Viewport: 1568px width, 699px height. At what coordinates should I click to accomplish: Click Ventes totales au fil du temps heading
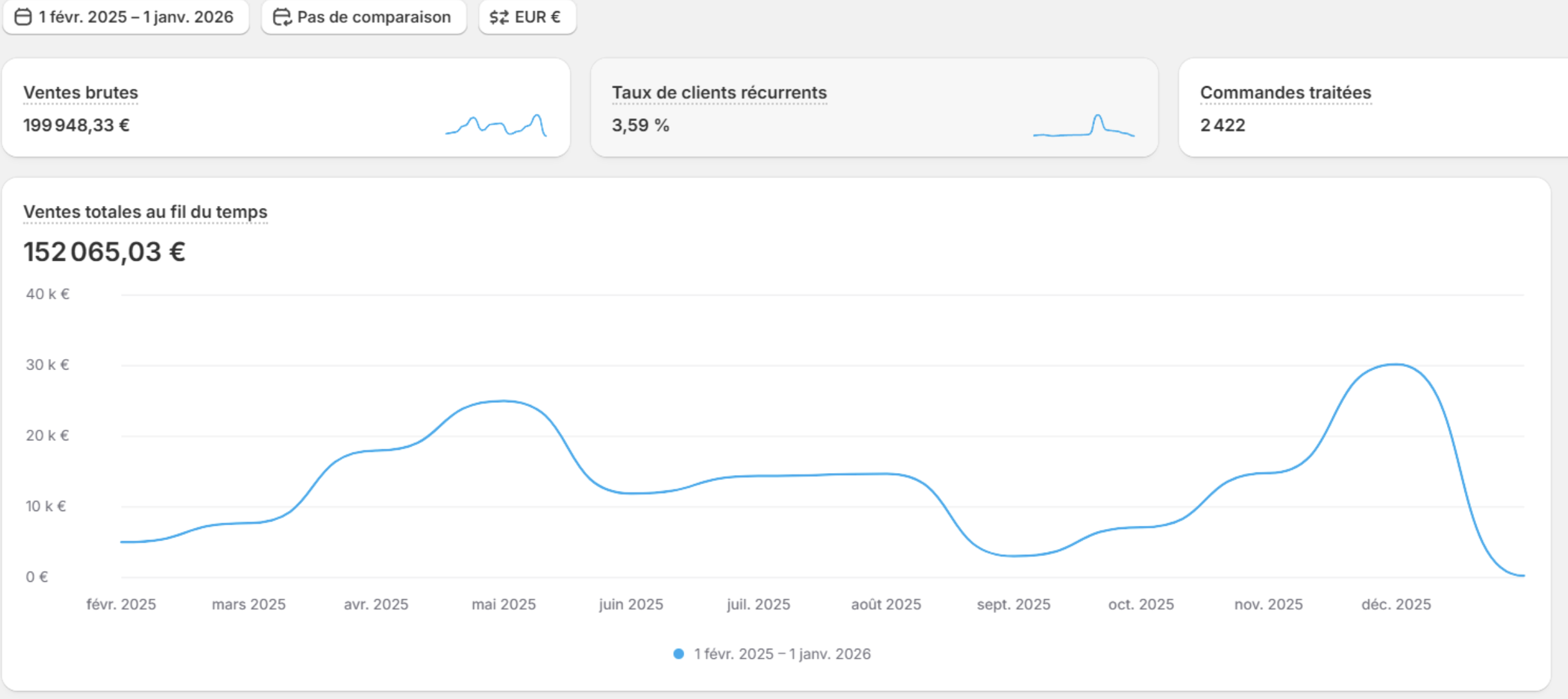145,212
